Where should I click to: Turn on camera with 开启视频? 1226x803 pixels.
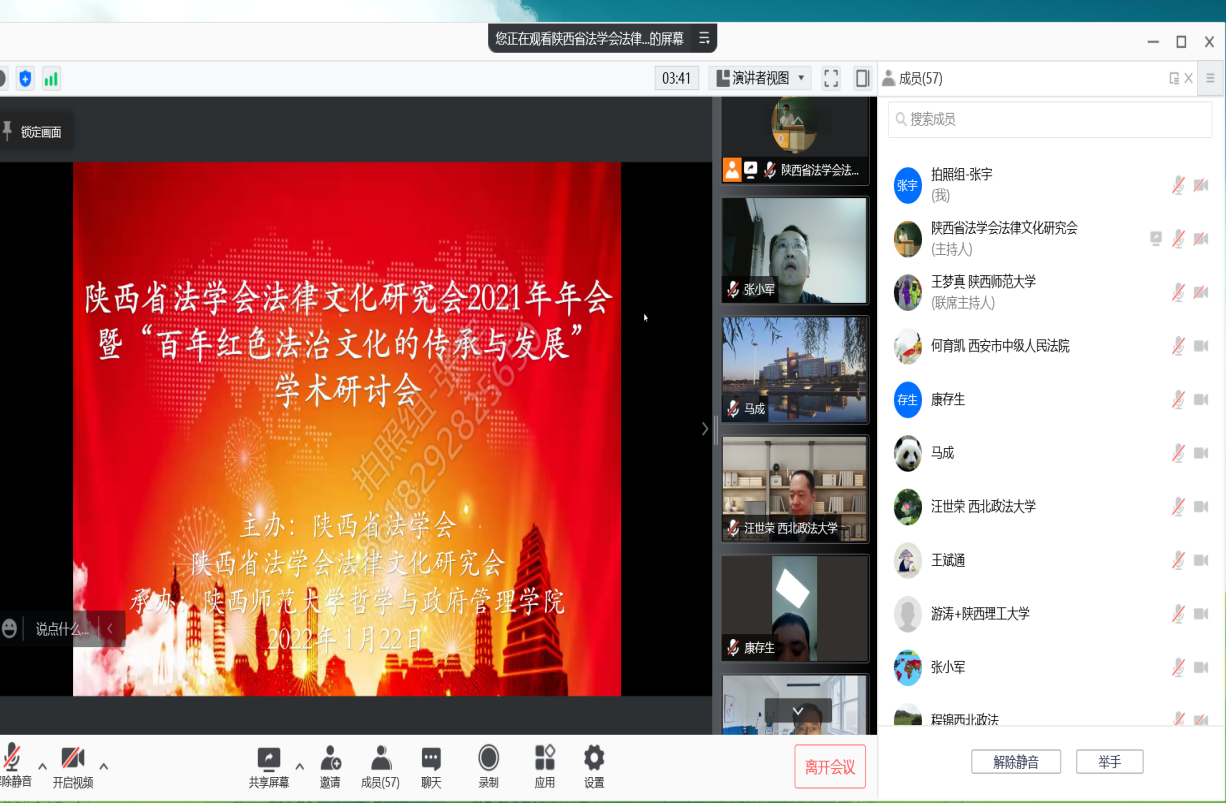(x=72, y=766)
